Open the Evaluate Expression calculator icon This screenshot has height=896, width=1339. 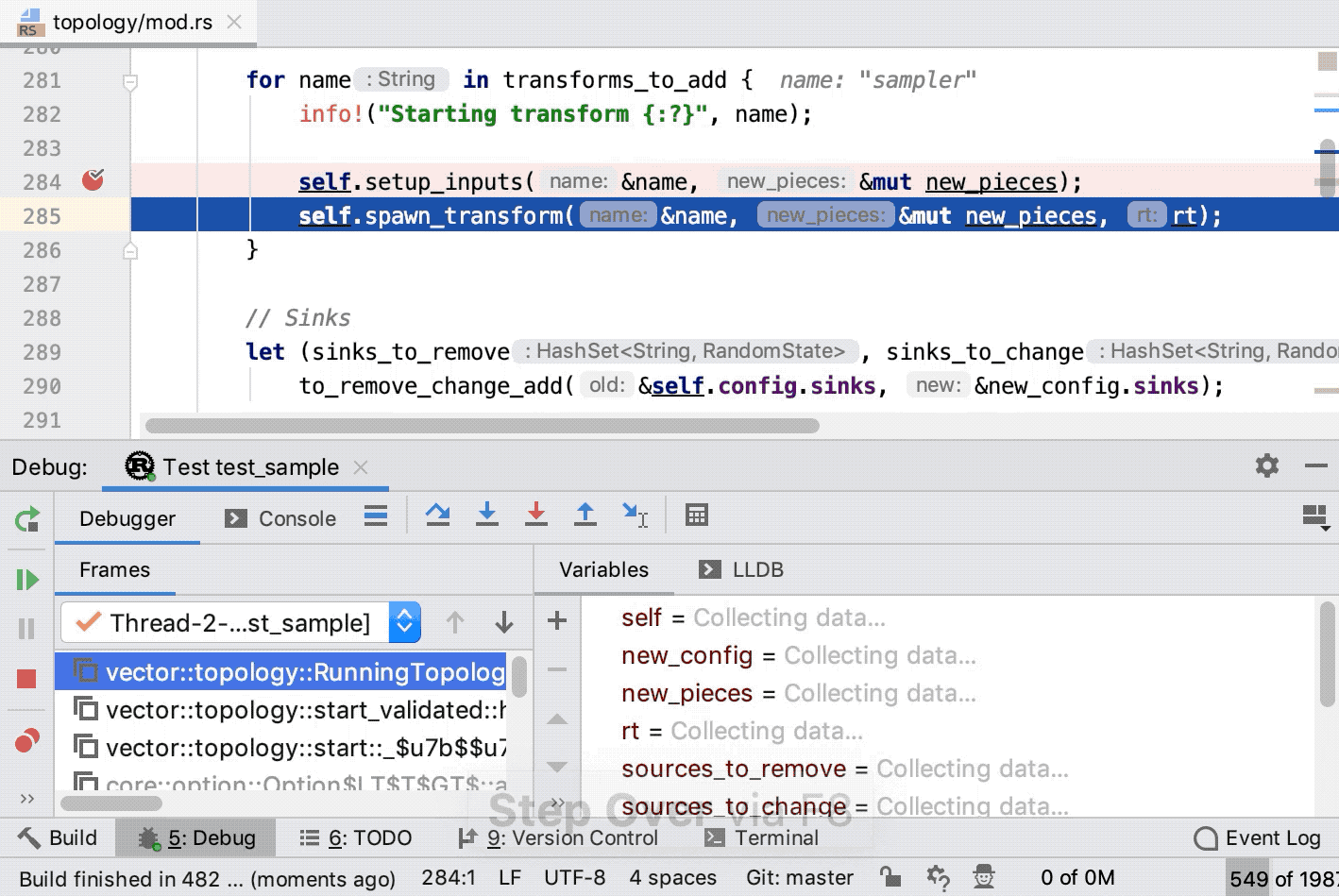tap(697, 515)
